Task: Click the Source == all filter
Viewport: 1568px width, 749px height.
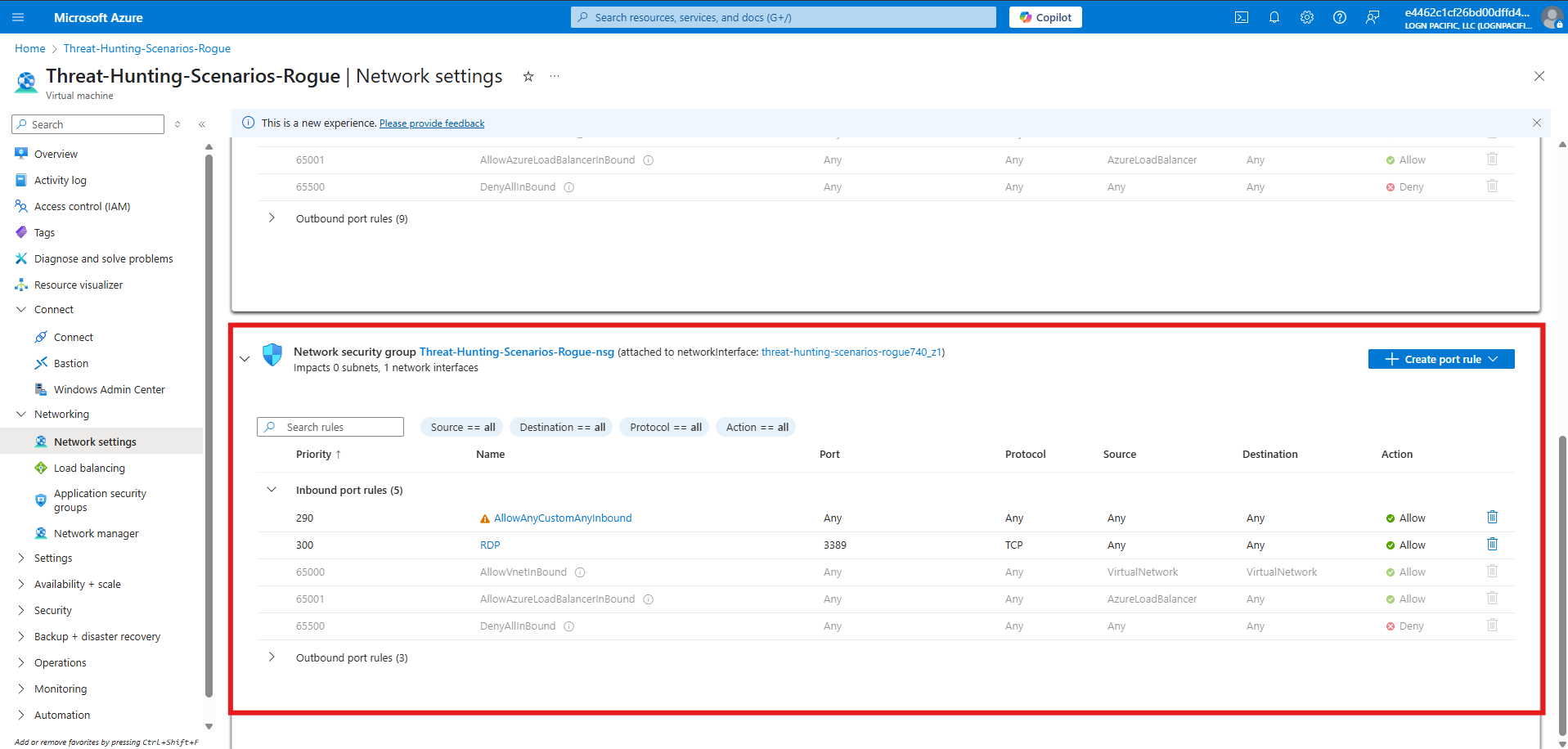Action: (463, 427)
